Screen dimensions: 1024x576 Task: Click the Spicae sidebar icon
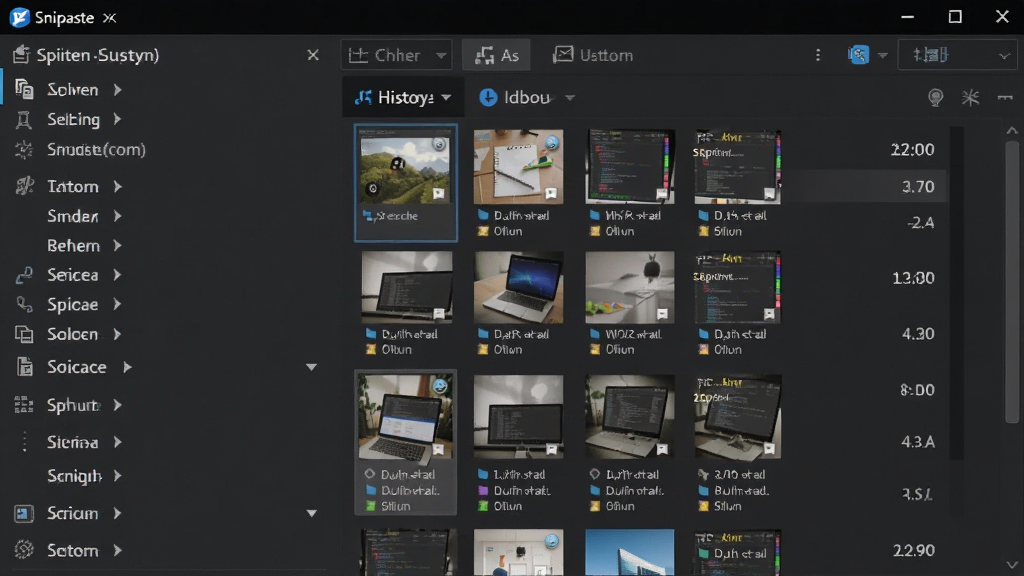24,304
